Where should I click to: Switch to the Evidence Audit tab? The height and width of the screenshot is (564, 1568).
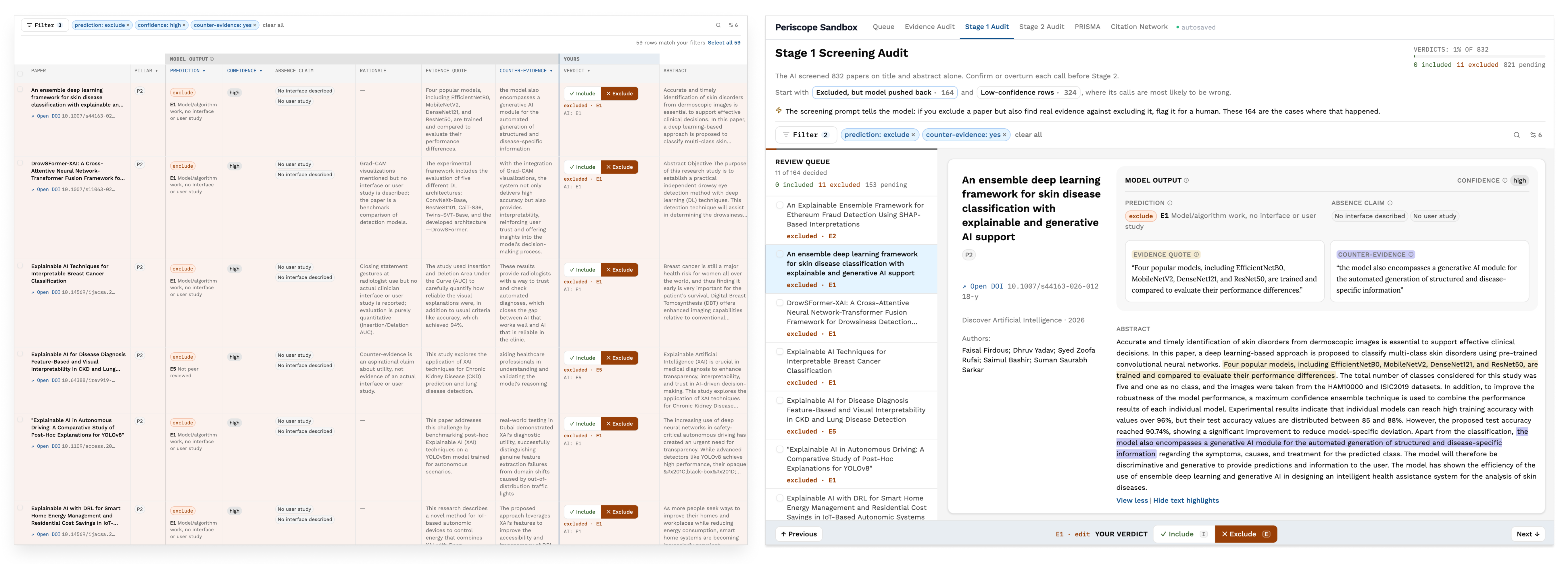[929, 27]
